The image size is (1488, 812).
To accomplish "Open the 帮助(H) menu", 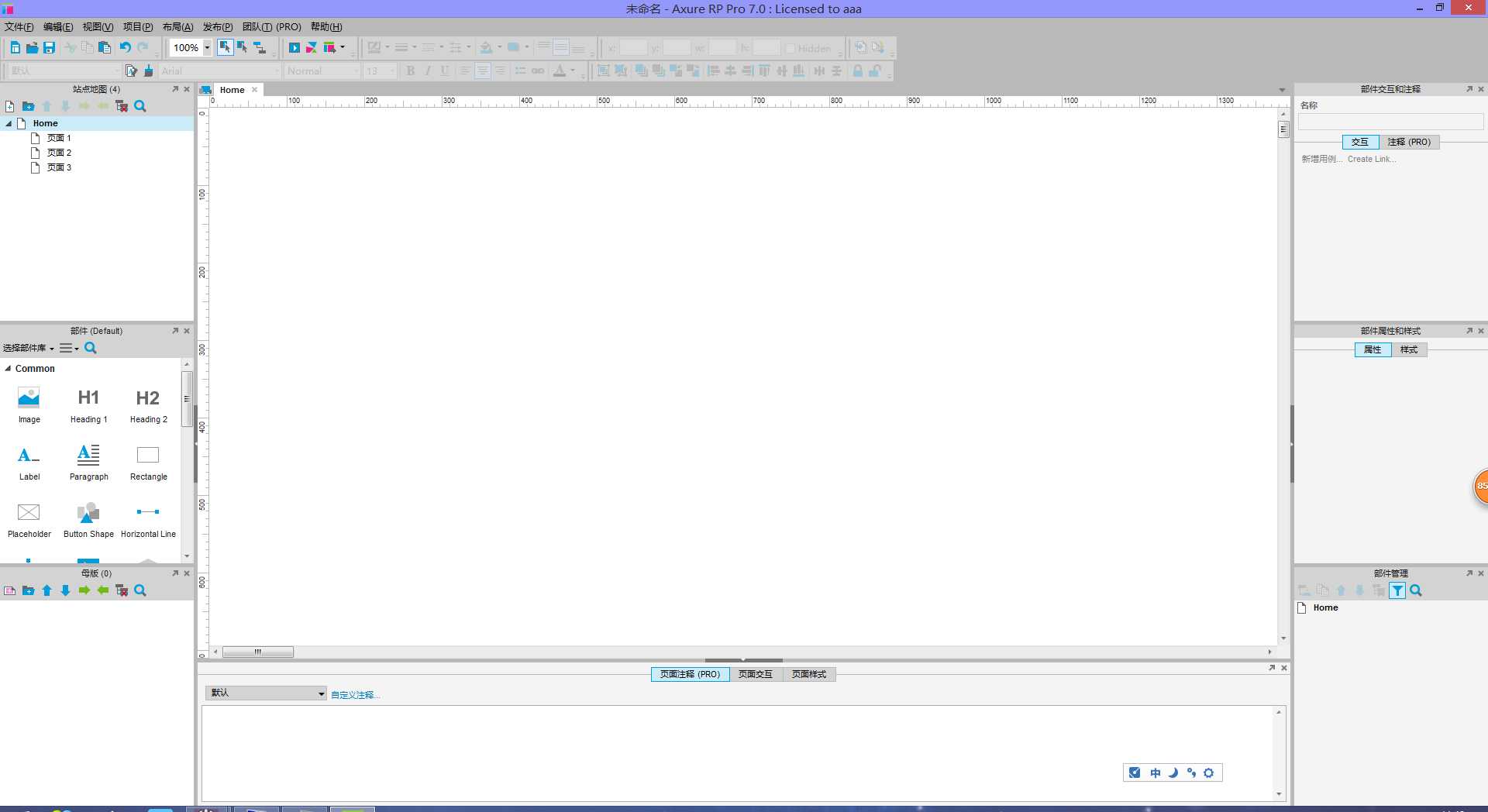I will (326, 26).
